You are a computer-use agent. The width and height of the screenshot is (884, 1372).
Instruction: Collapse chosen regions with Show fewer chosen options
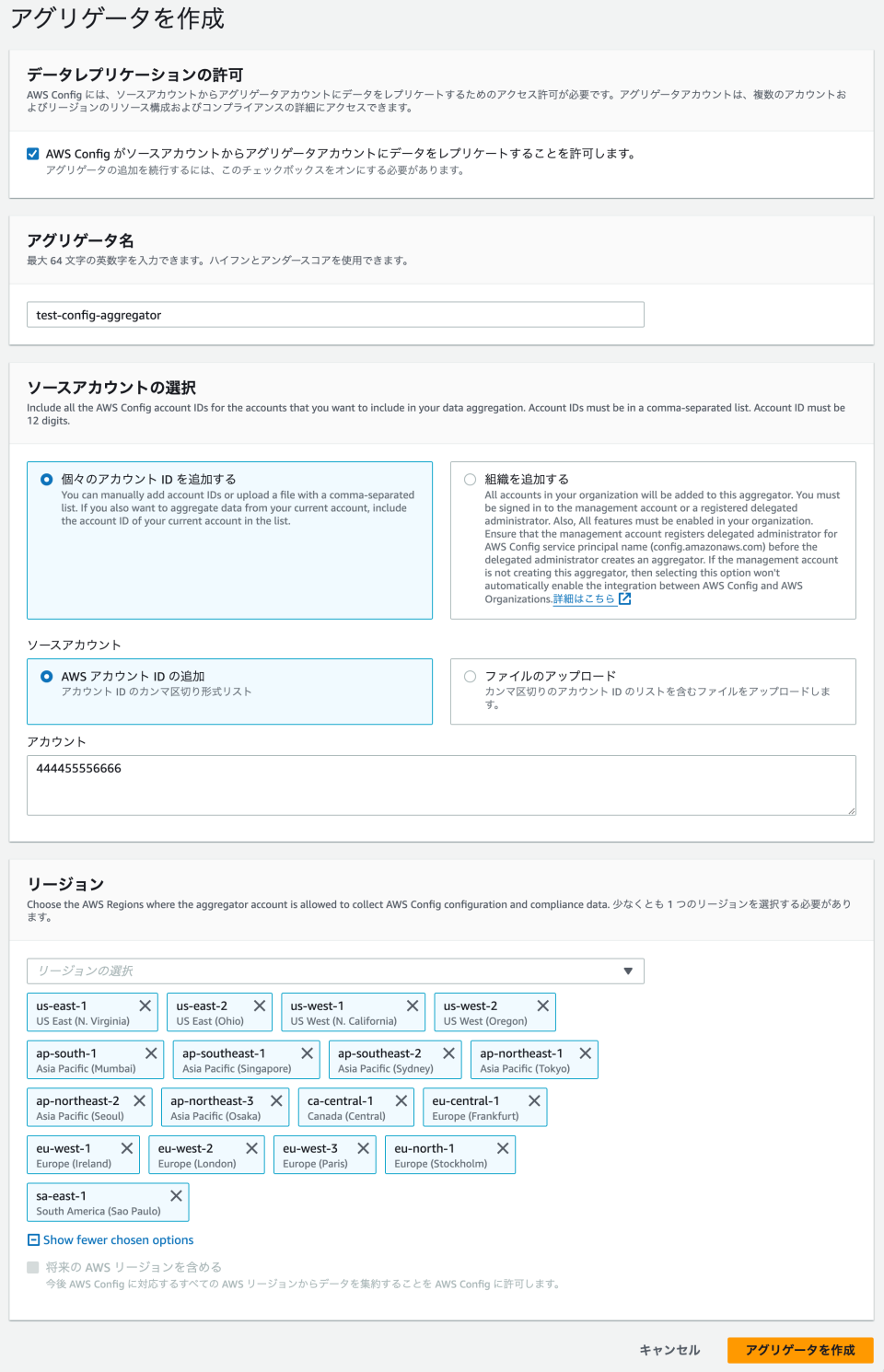(x=110, y=1239)
